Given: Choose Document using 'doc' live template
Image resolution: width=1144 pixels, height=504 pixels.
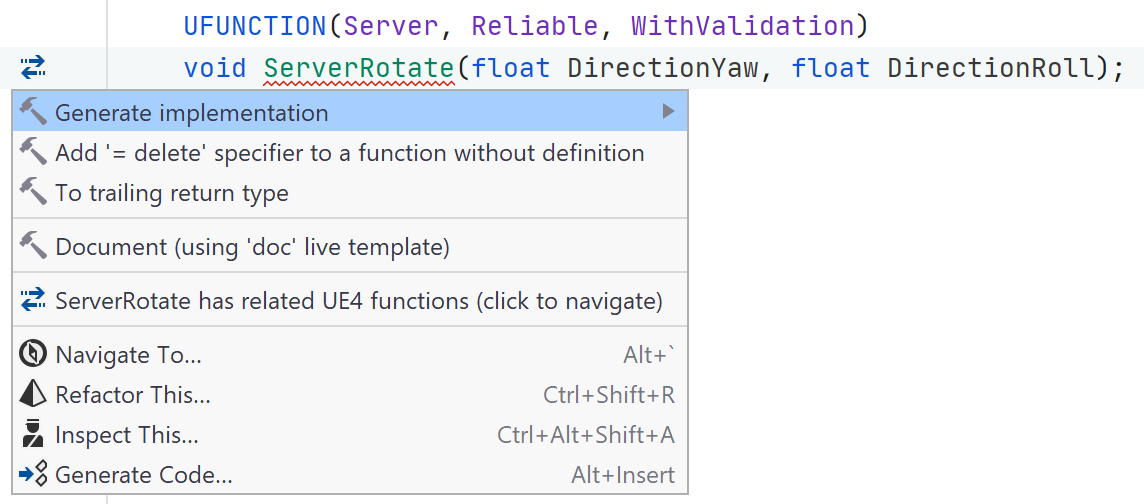Looking at the screenshot, I should tap(252, 246).
